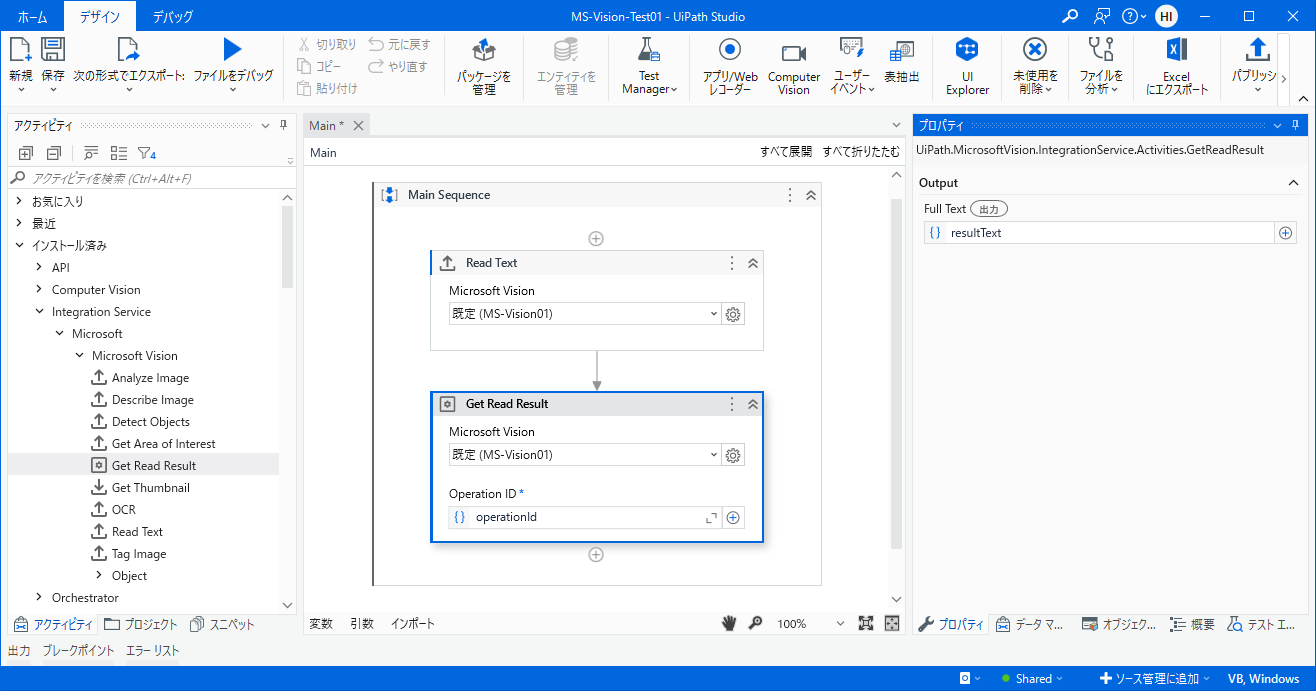Collapse the Read Text activity
Viewport: 1316px width, 691px height.
pos(753,263)
